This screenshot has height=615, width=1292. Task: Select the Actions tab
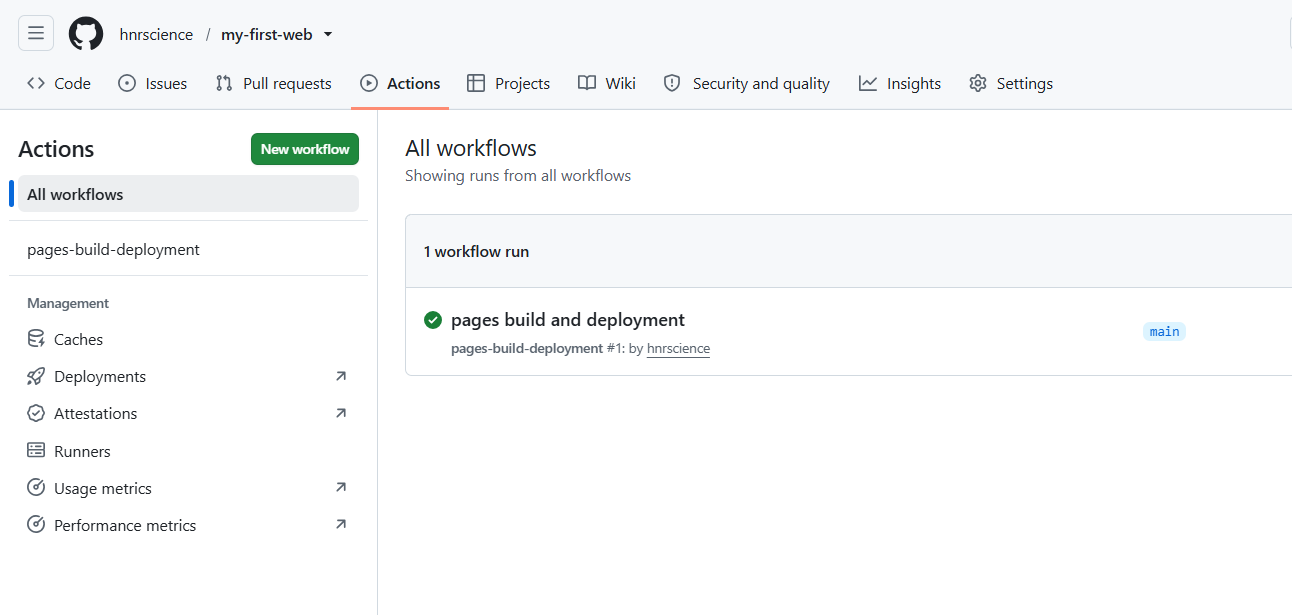pyautogui.click(x=400, y=83)
